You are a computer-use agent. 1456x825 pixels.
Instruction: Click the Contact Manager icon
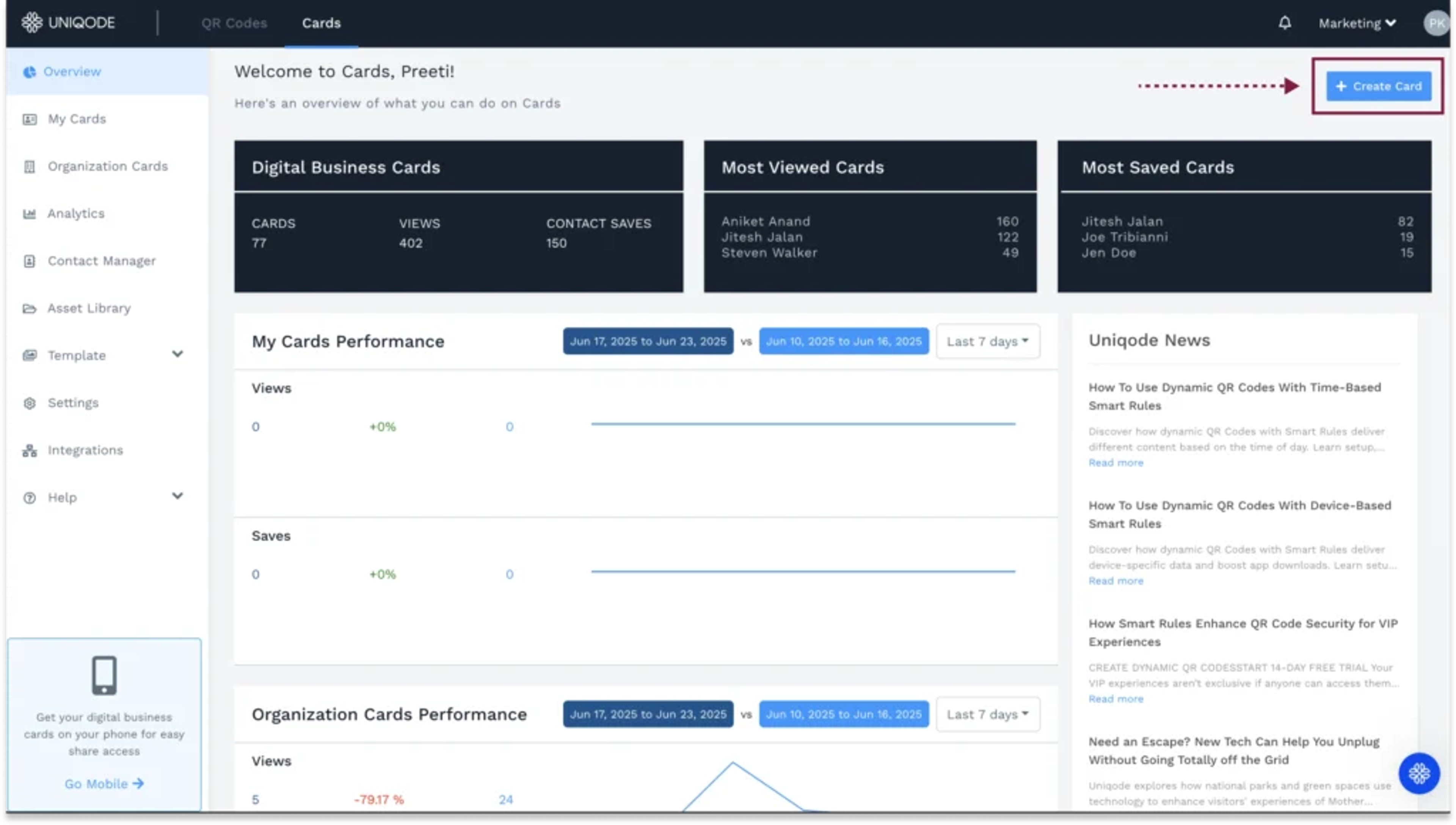click(30, 261)
